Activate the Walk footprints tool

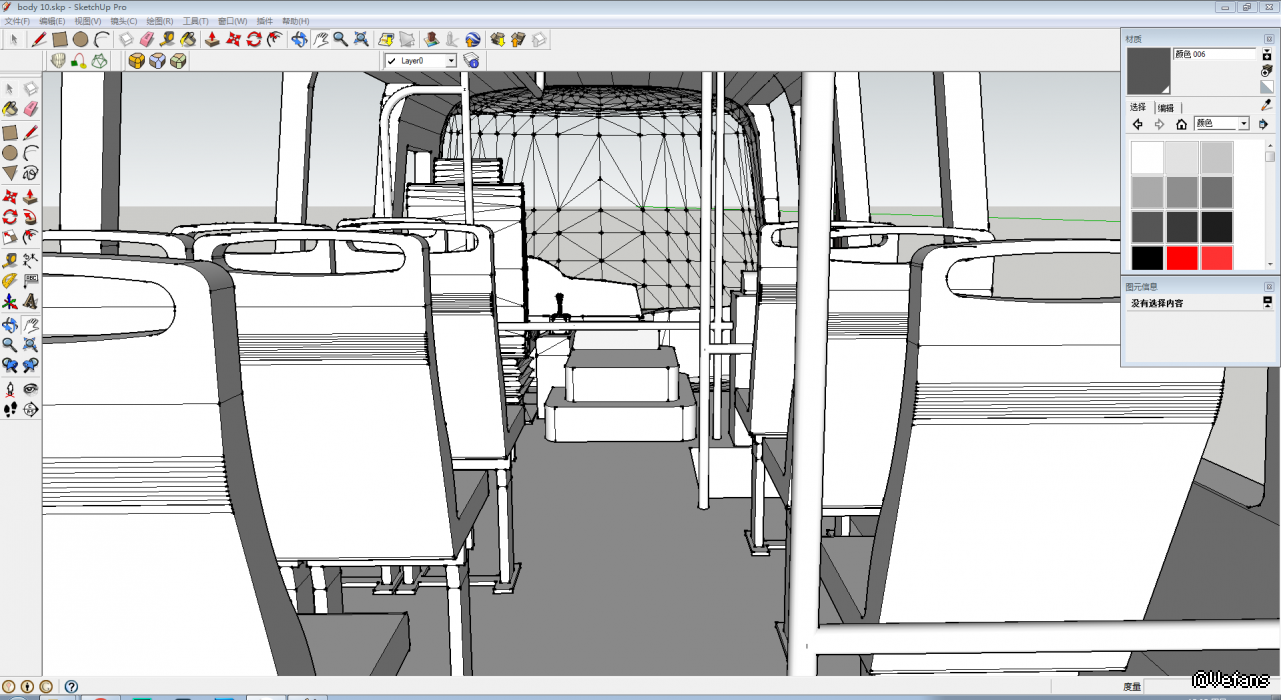[x=10, y=409]
